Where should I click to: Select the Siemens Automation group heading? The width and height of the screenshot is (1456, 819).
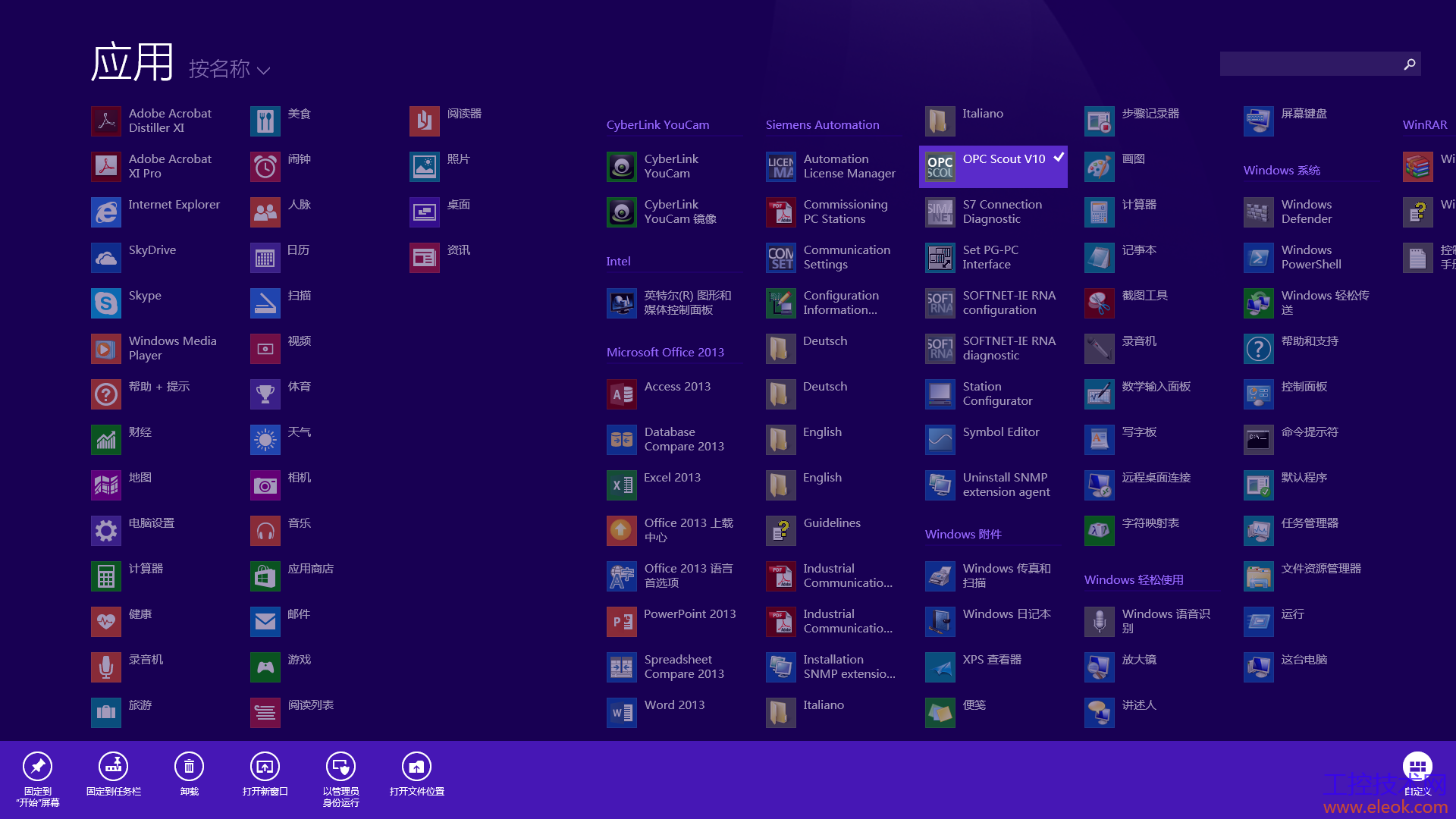click(822, 124)
